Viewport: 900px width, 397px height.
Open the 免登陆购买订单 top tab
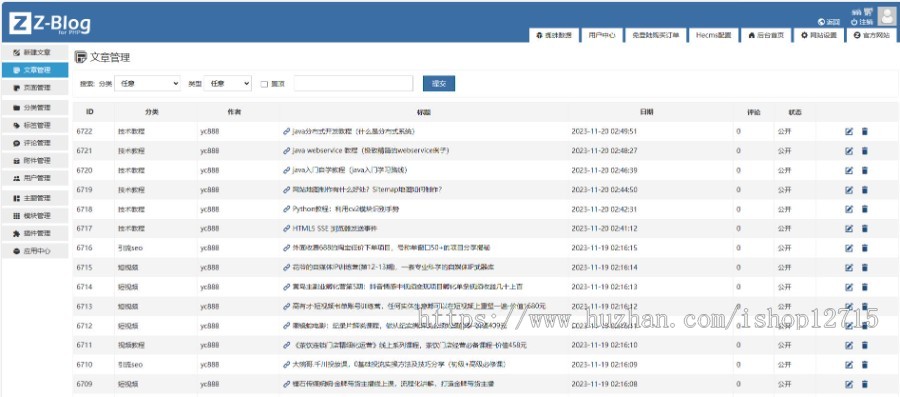pos(655,35)
